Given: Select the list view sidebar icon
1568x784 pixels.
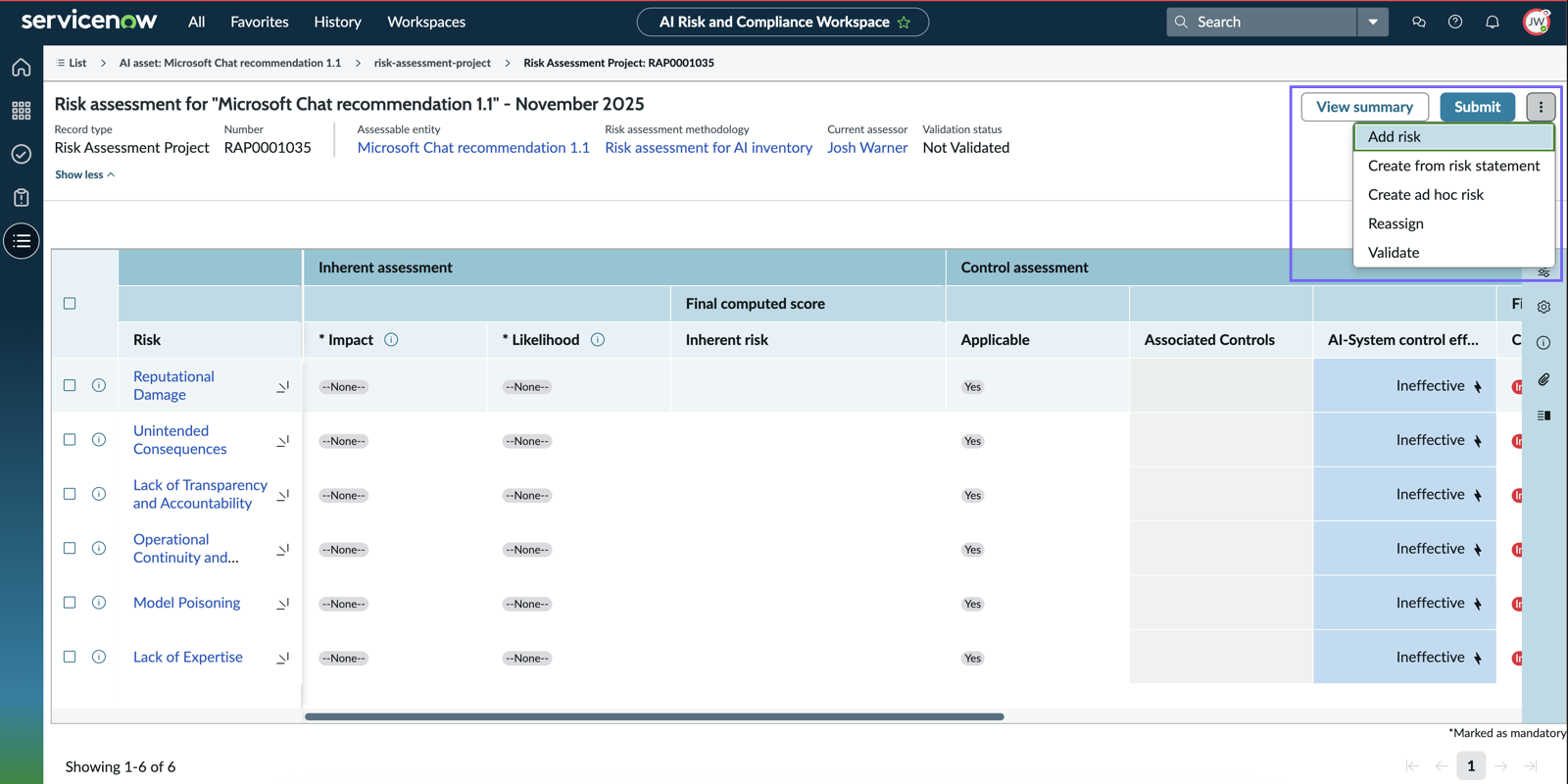Looking at the screenshot, I should [22, 241].
